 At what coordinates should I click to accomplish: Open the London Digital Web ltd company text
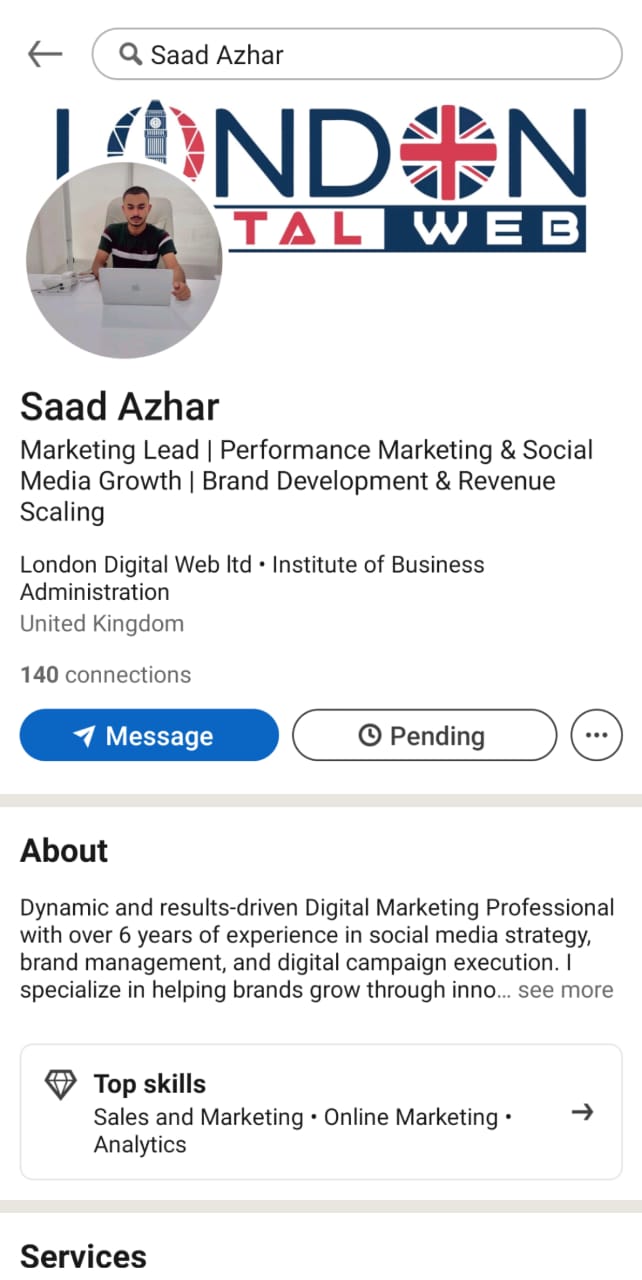coord(136,564)
